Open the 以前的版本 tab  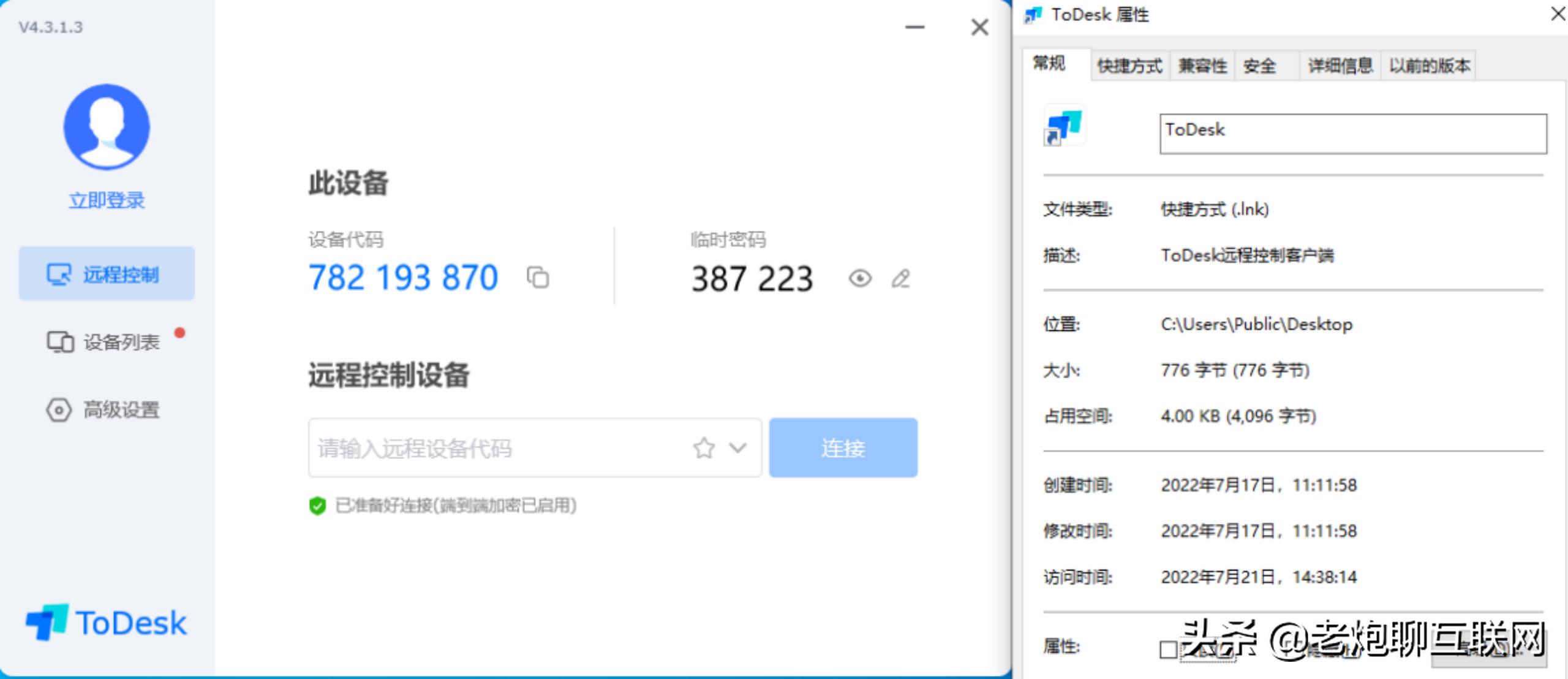pyautogui.click(x=1429, y=64)
